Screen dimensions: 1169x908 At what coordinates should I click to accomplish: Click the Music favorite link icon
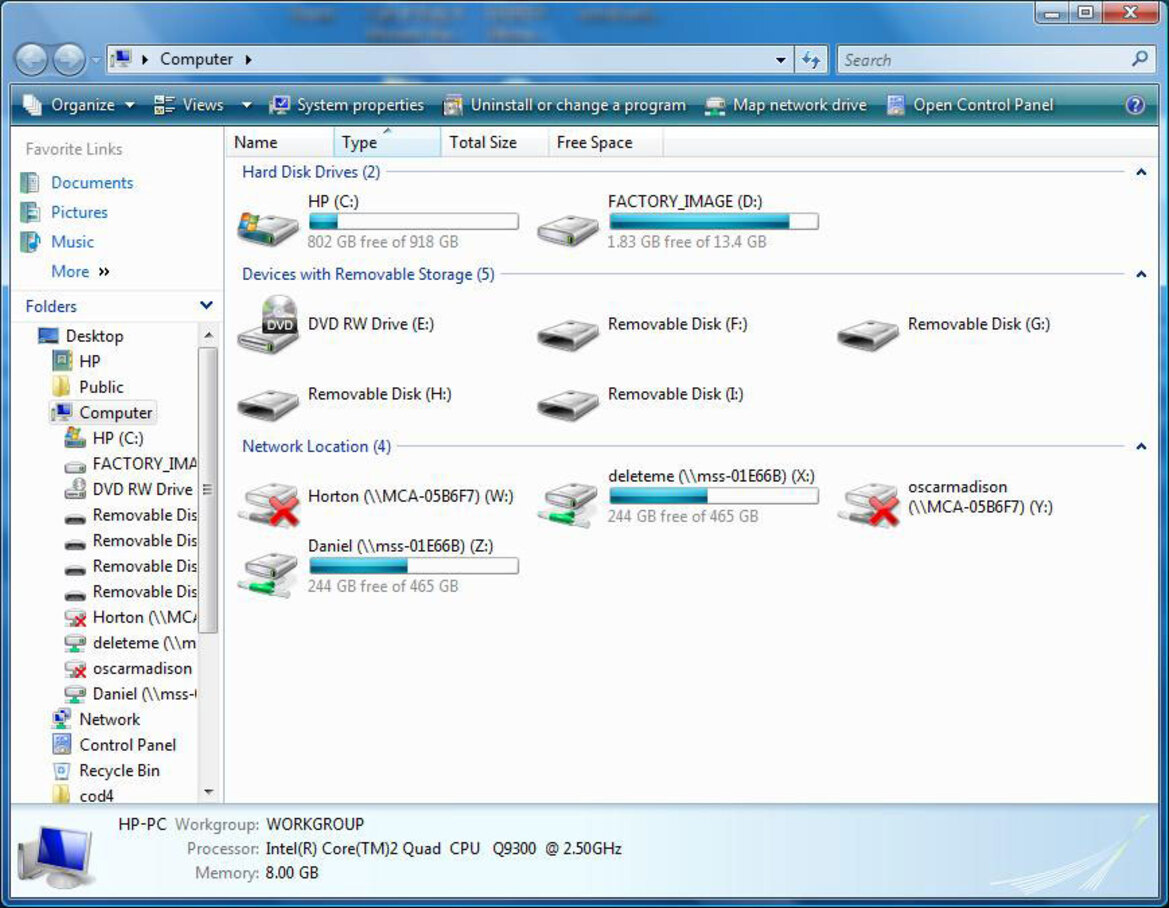tap(30, 242)
